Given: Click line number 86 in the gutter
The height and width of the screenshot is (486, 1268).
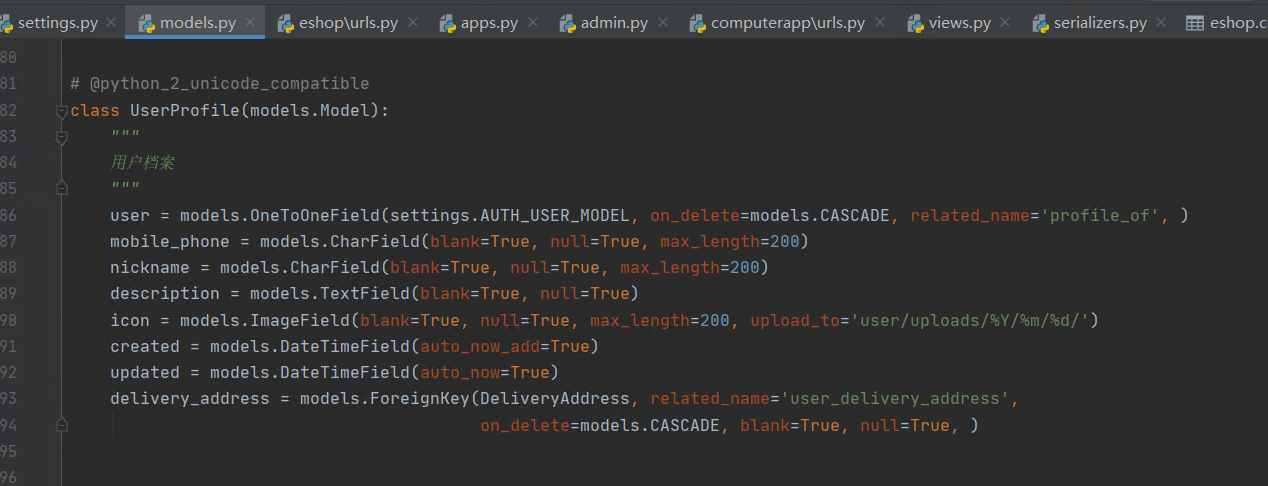Looking at the screenshot, I should (x=8, y=215).
